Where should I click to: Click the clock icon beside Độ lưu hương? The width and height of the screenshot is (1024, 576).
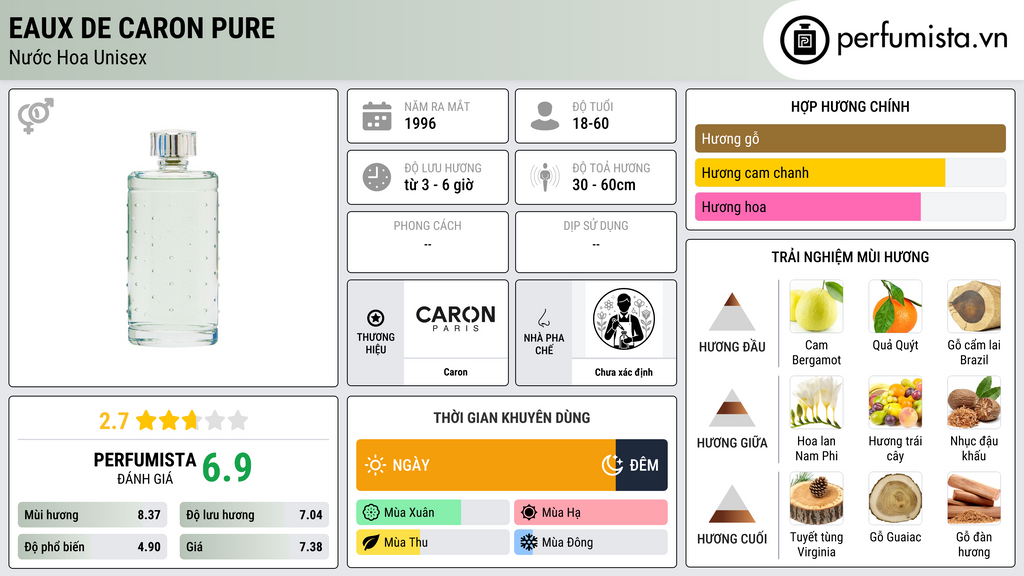tap(377, 177)
